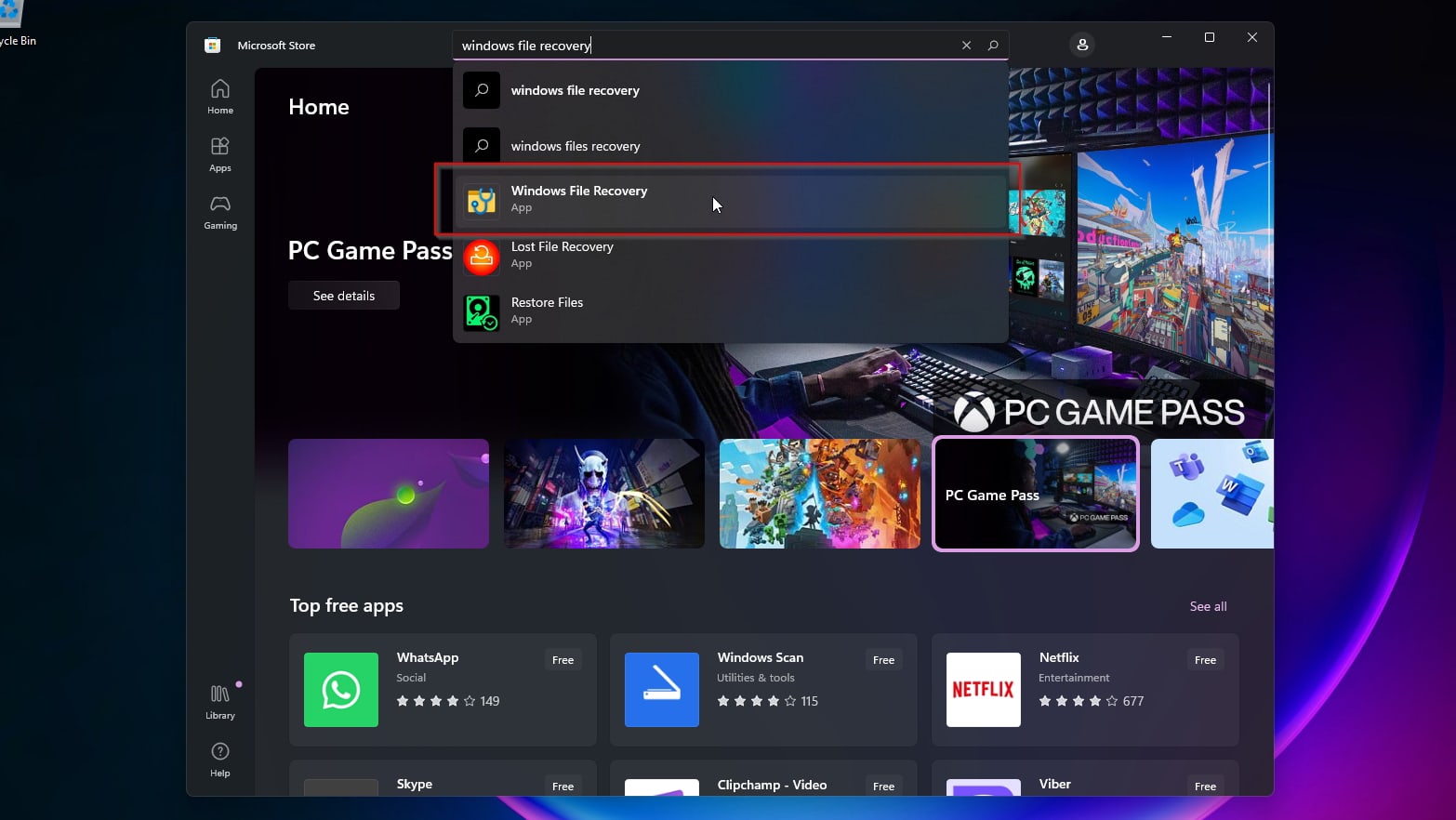Click the Lost File Recovery app icon

coord(482,257)
